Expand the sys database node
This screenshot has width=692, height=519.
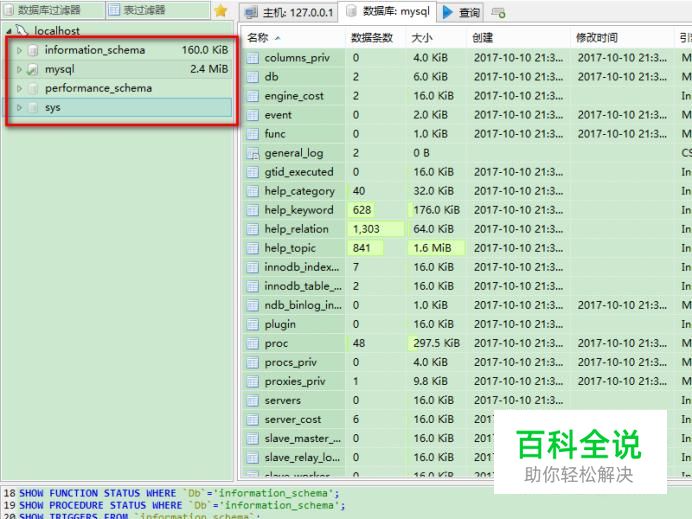(19, 107)
